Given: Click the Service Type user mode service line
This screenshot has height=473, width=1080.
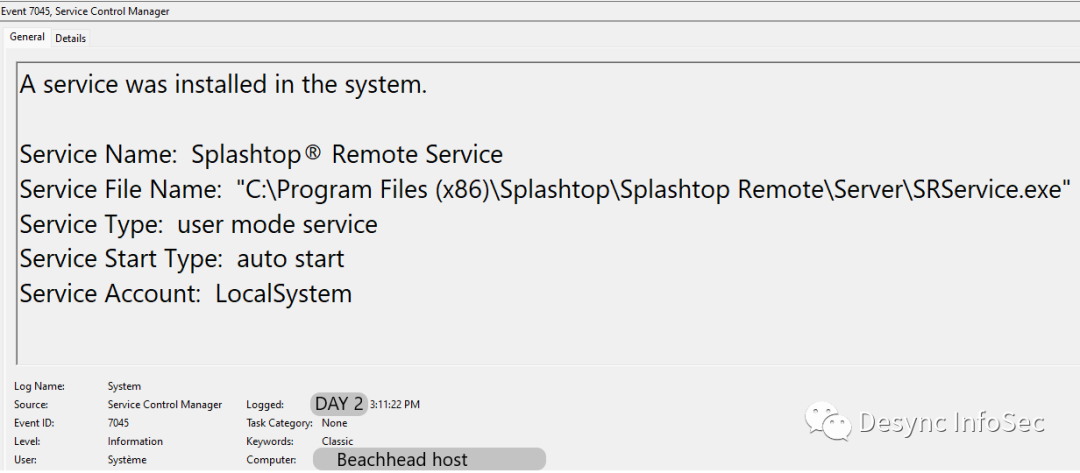Looking at the screenshot, I should 198,224.
